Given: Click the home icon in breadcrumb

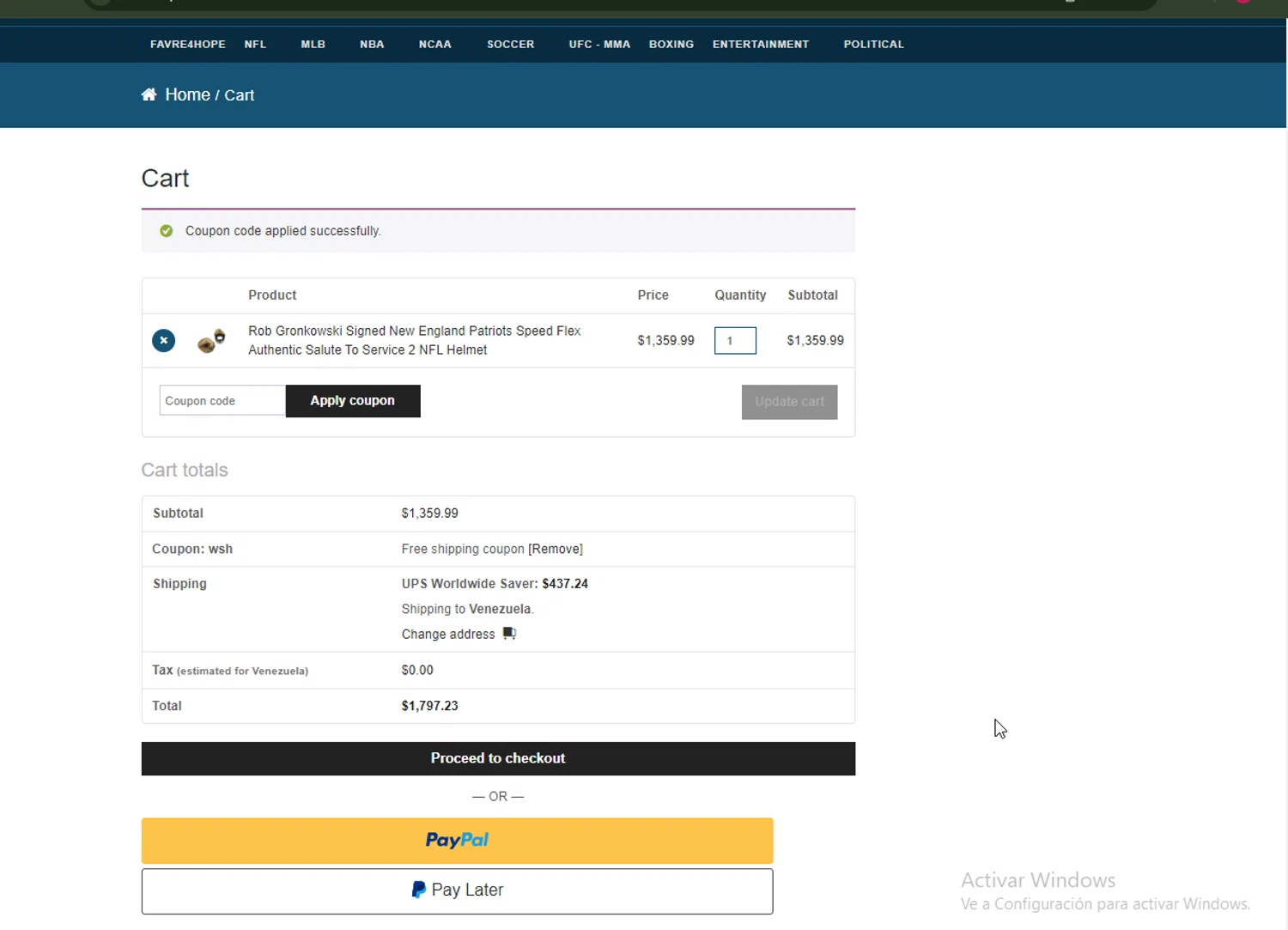Looking at the screenshot, I should click(x=149, y=94).
